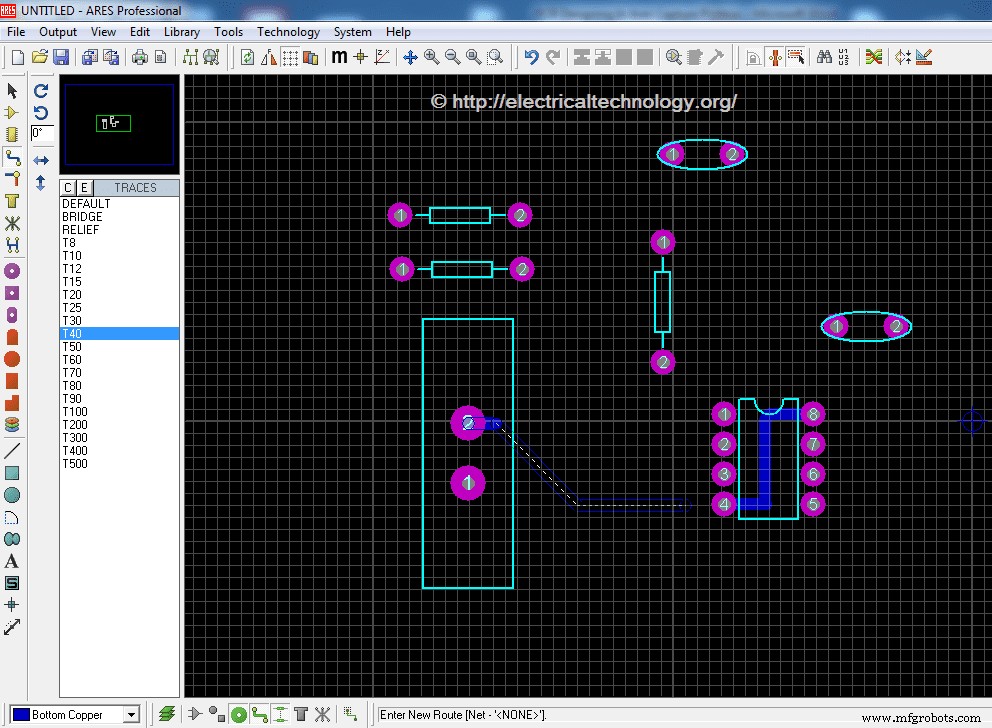Viewport: 992px width, 728px height.
Task: Click the Zoom In magnifier icon
Action: pos(430,57)
